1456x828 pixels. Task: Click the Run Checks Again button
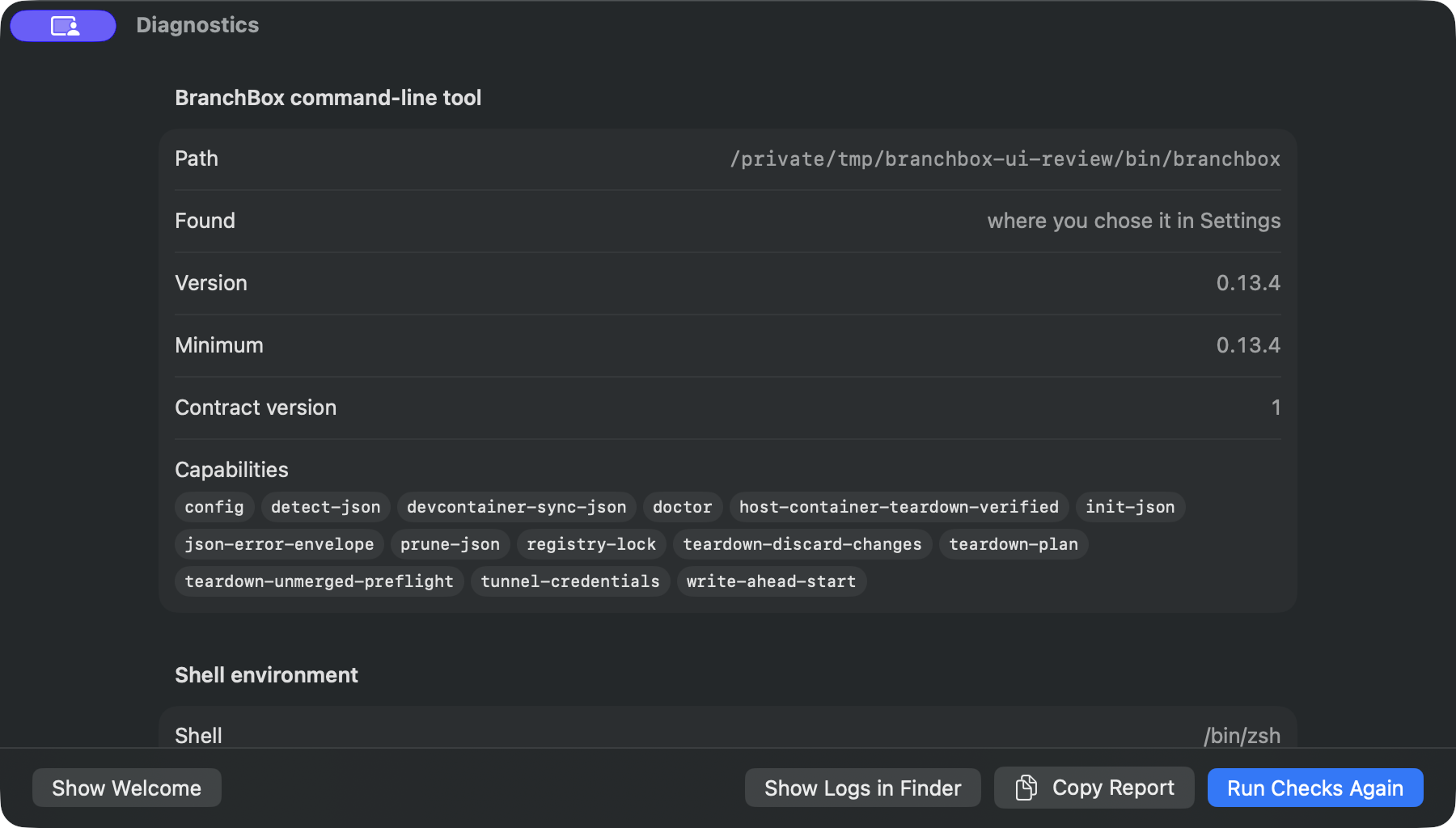(x=1315, y=788)
